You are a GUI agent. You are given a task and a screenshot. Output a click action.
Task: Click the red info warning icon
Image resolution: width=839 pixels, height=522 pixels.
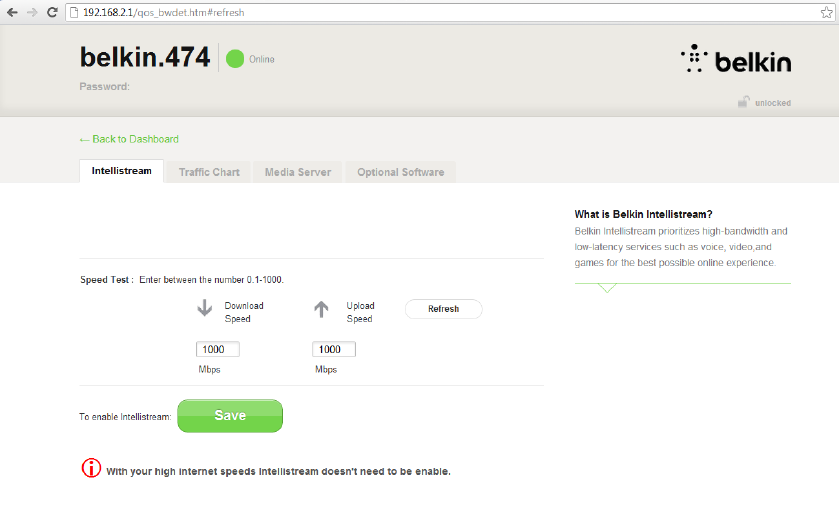pos(91,468)
